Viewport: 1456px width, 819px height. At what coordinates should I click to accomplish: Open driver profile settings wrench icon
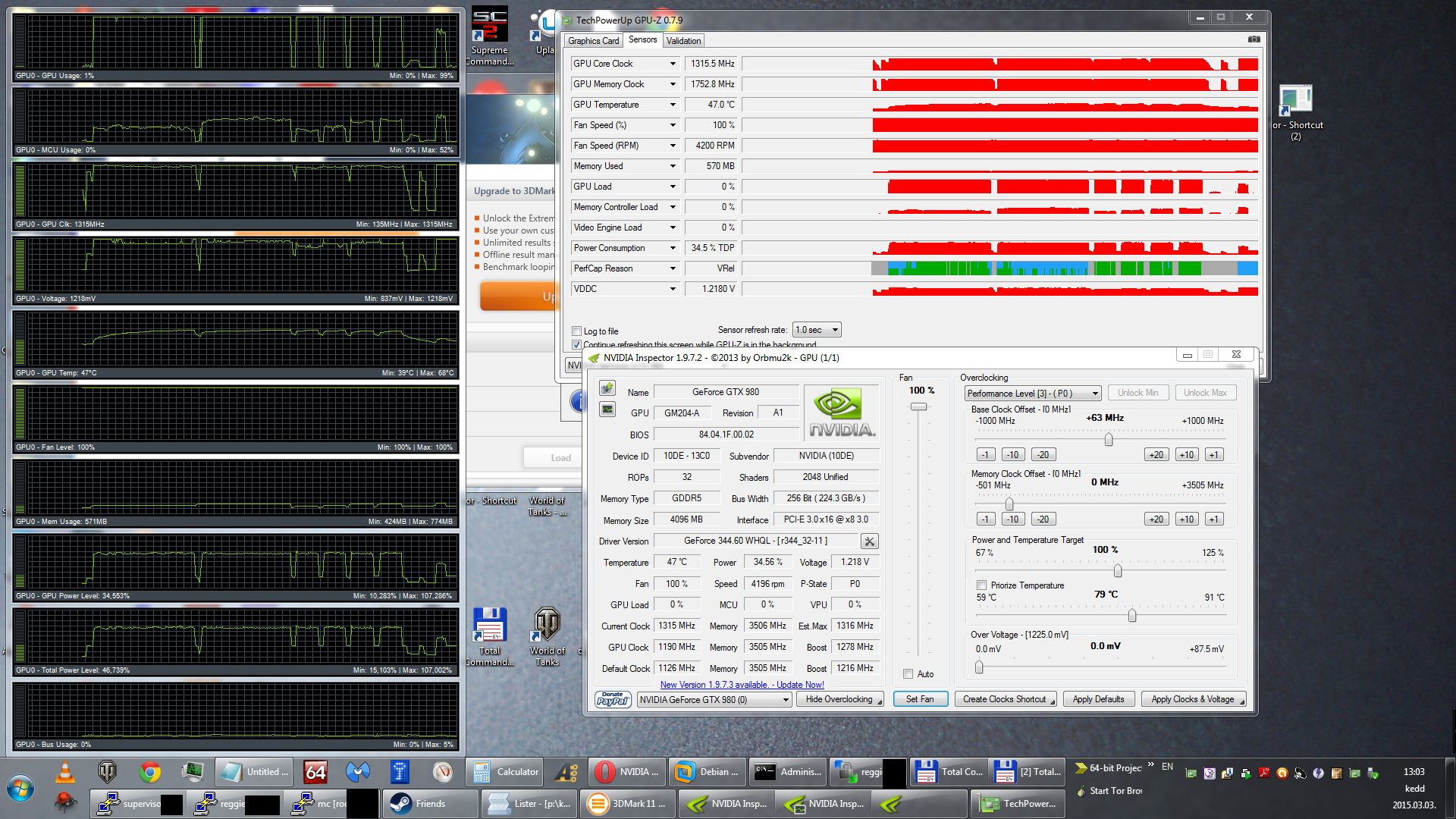pos(870,541)
